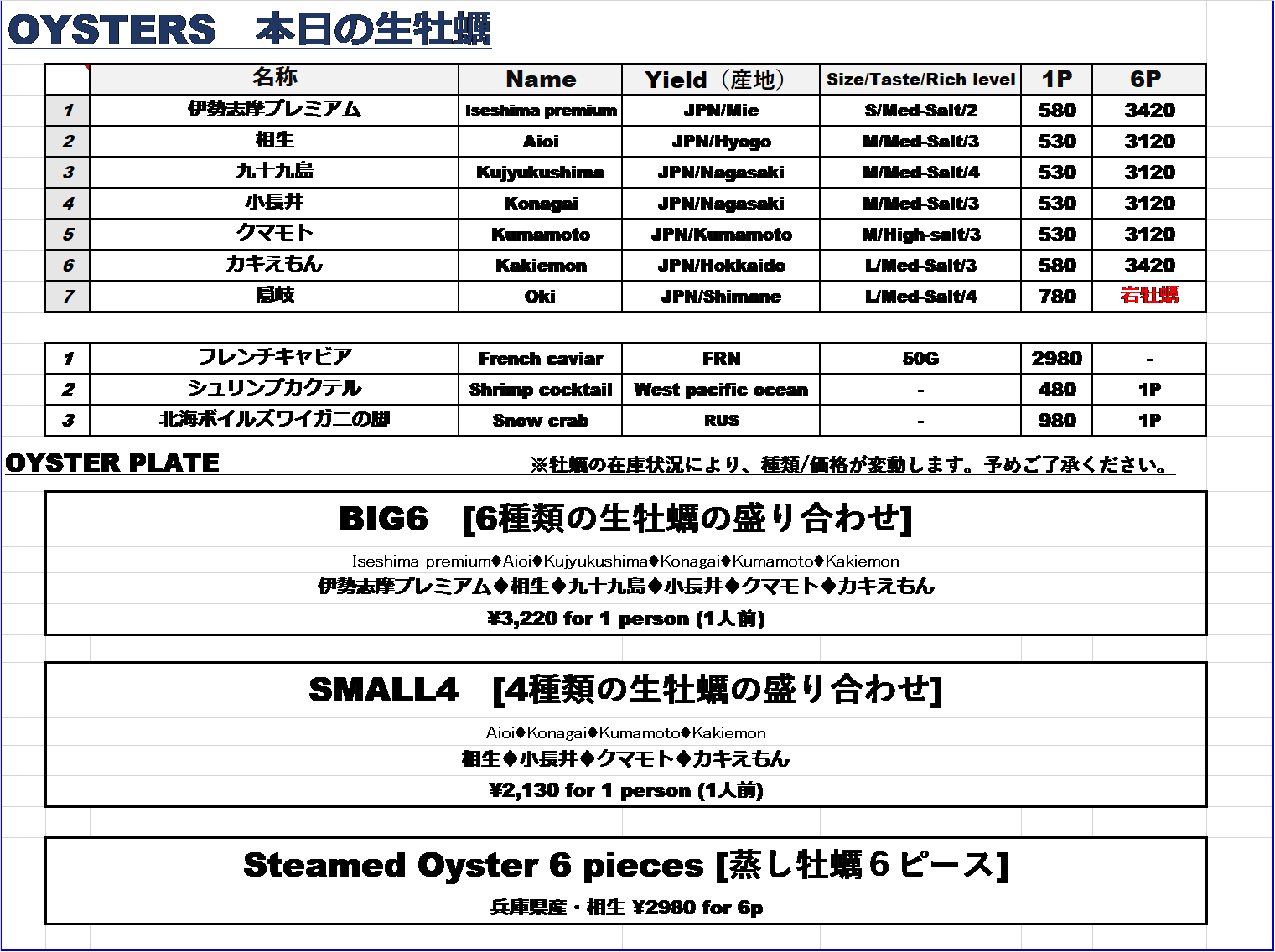Click the Kumamoto name cell

[541, 234]
